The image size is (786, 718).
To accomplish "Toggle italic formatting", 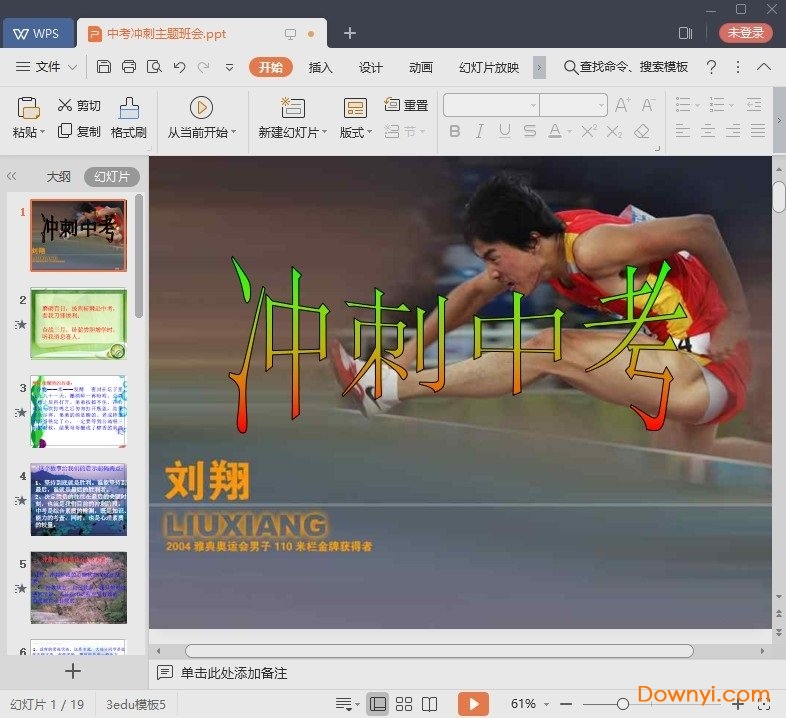I will point(480,131).
